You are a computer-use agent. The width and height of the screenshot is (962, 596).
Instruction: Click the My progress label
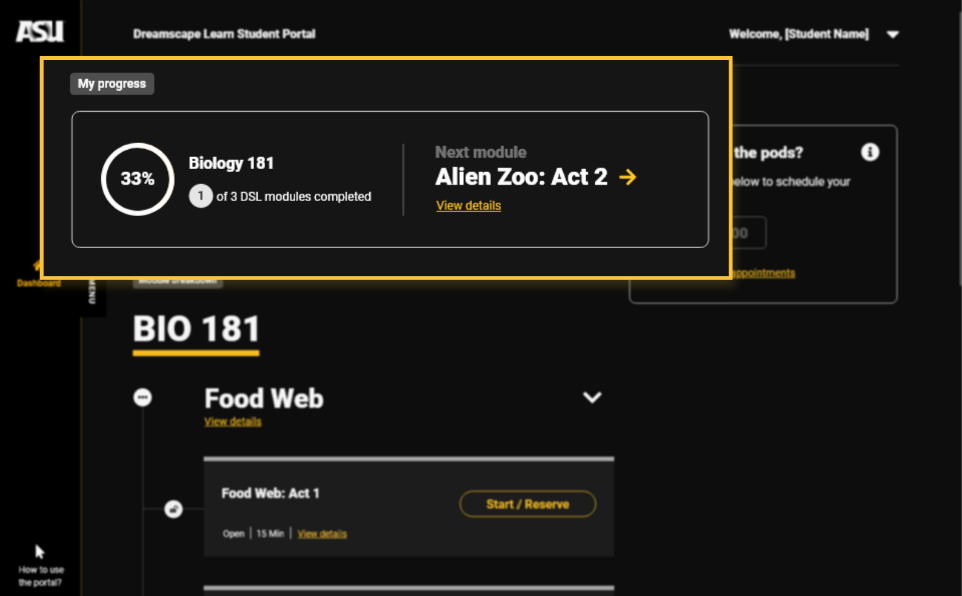[x=112, y=84]
